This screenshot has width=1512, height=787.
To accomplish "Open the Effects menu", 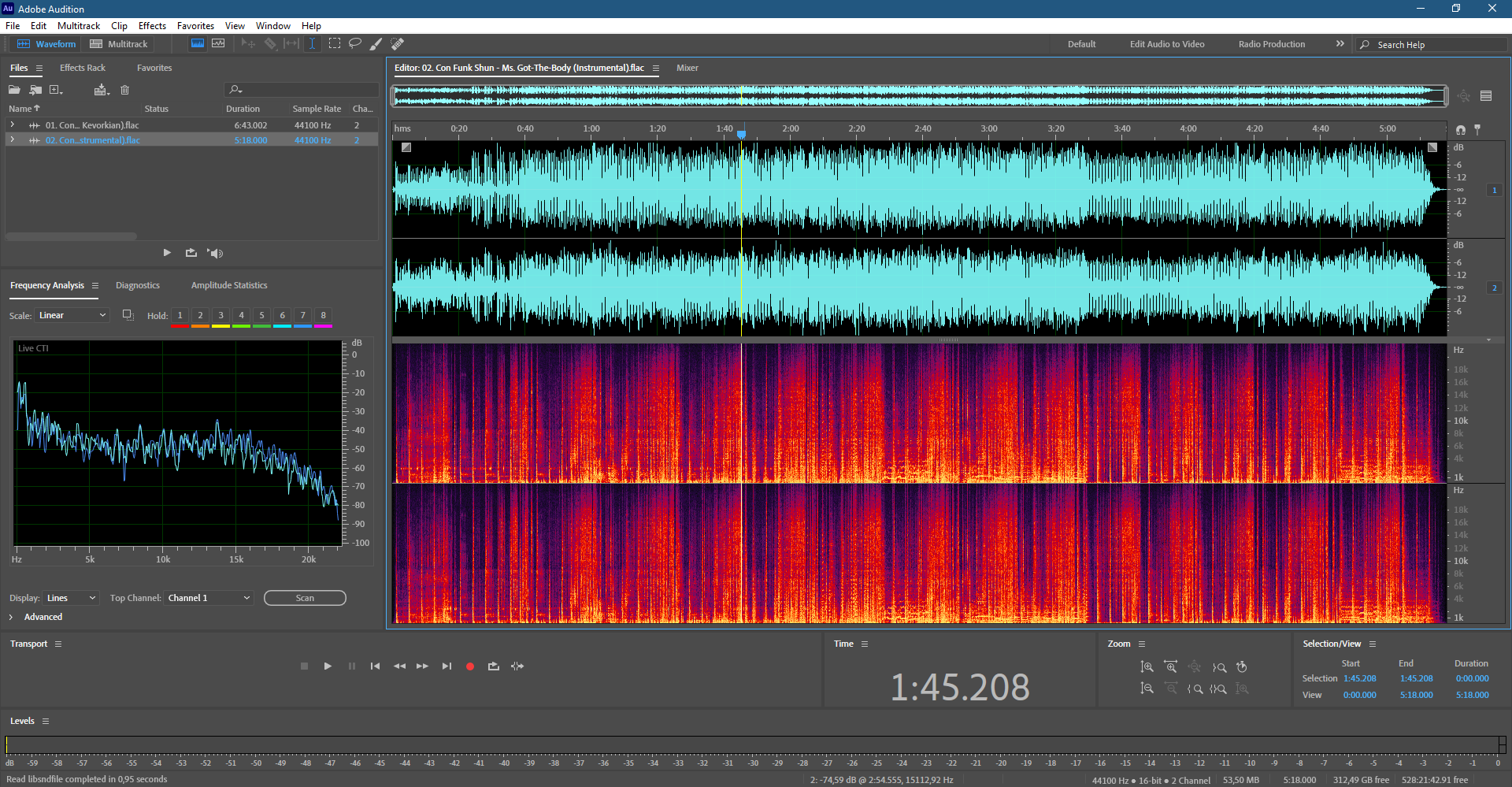I will [152, 26].
